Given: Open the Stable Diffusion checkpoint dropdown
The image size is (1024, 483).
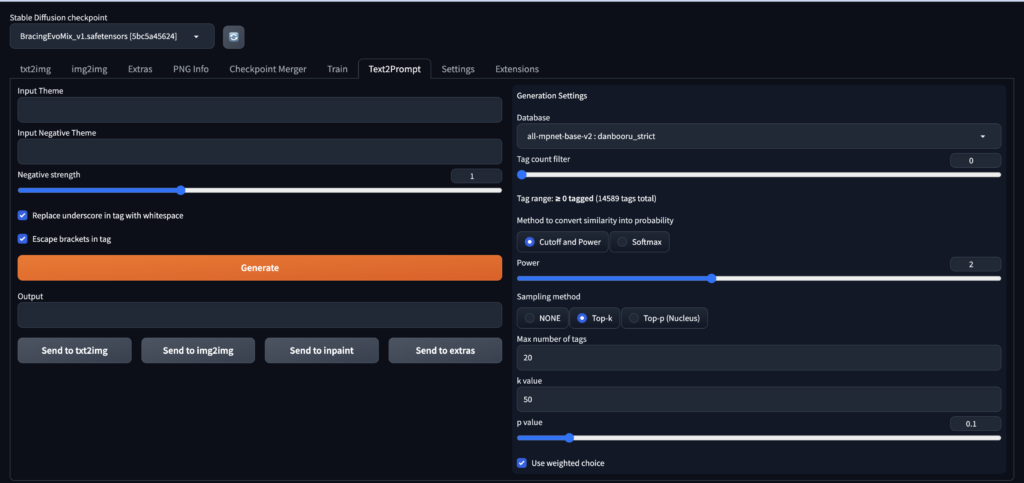Looking at the screenshot, I should [x=111, y=37].
